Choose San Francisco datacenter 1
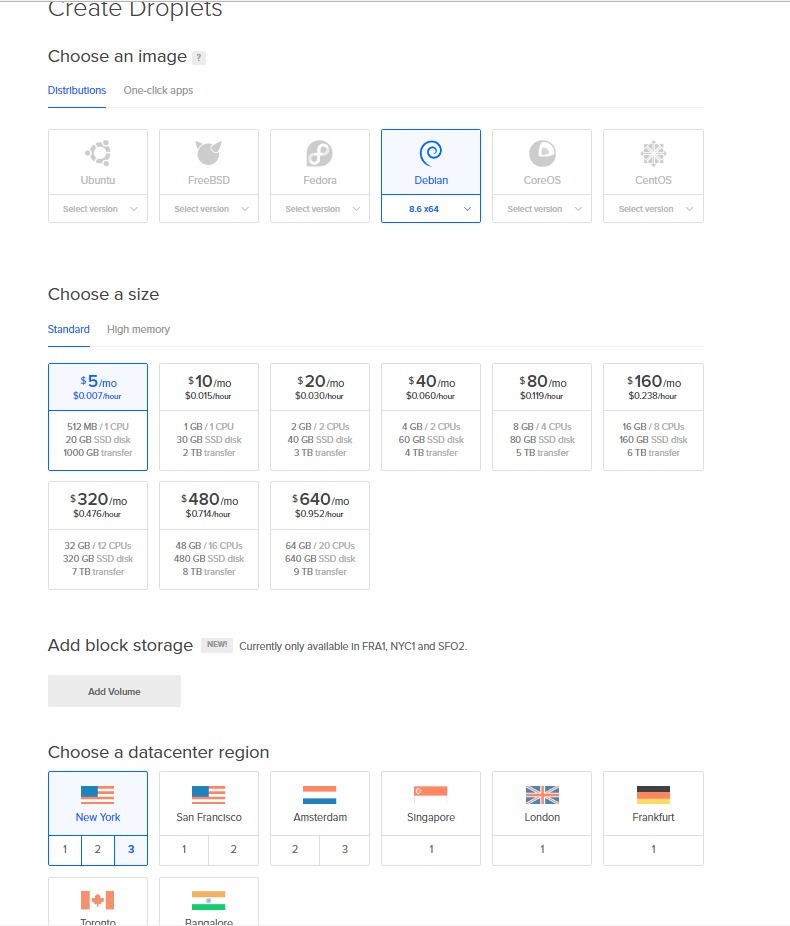The height and width of the screenshot is (926, 790). click(184, 849)
